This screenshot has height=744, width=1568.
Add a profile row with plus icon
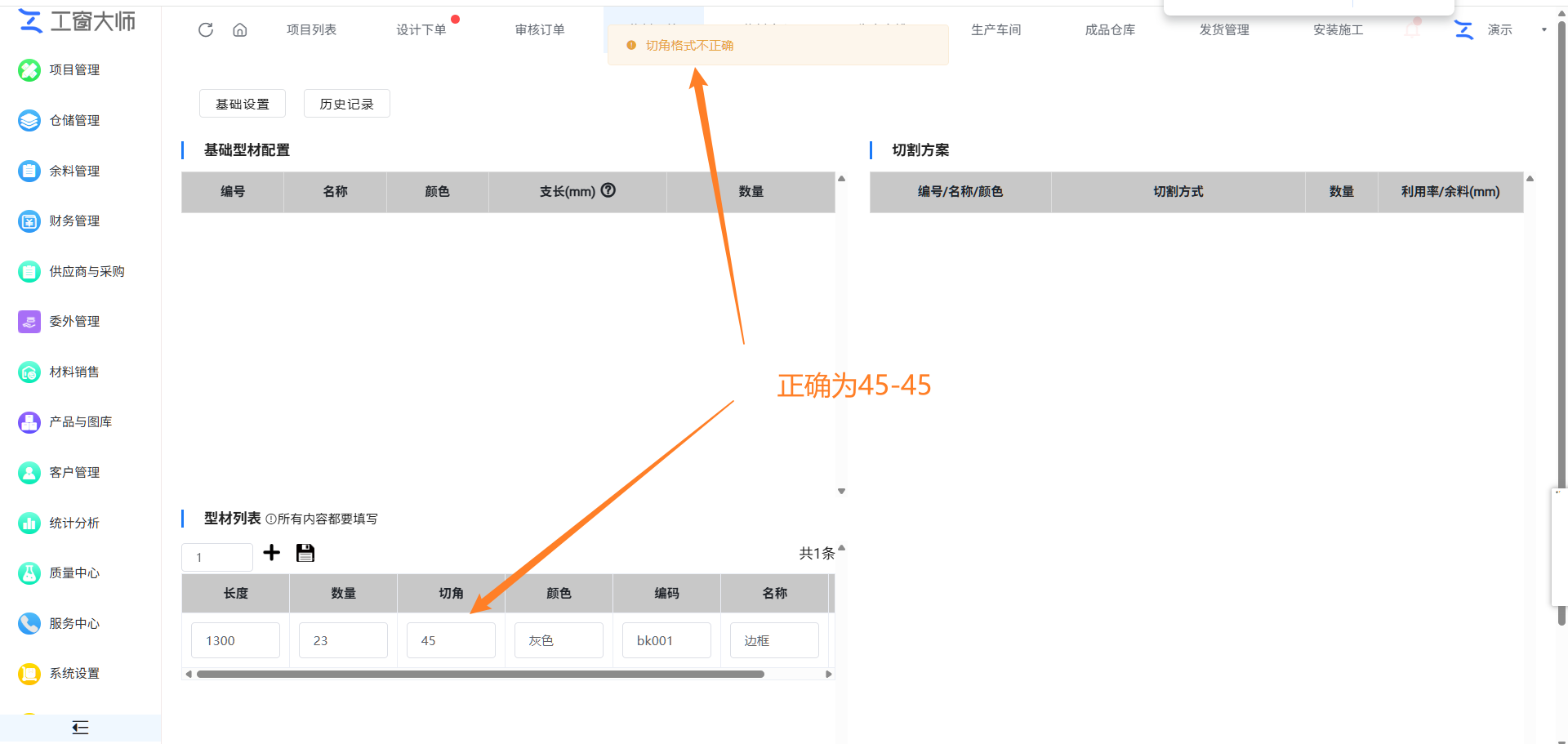pyautogui.click(x=272, y=553)
